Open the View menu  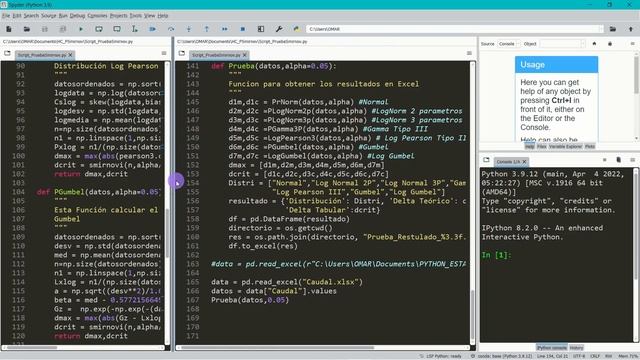[149, 16]
